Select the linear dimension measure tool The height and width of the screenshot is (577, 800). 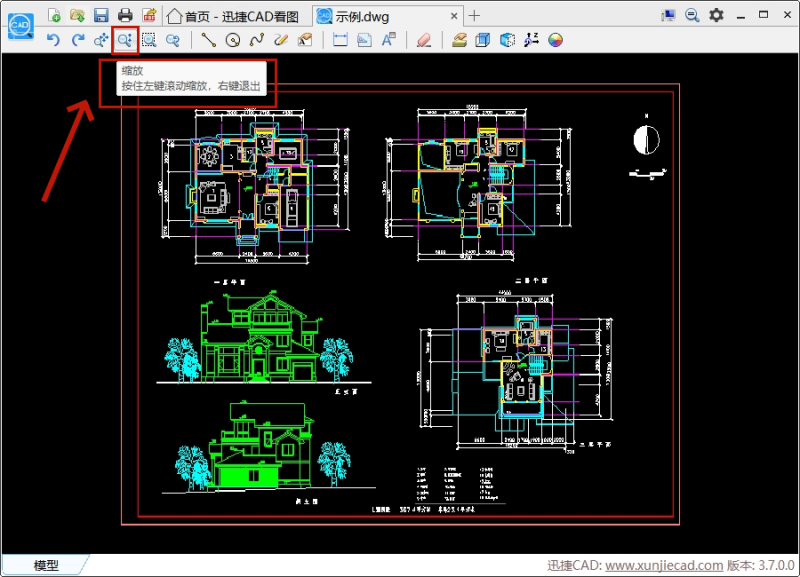coord(340,40)
